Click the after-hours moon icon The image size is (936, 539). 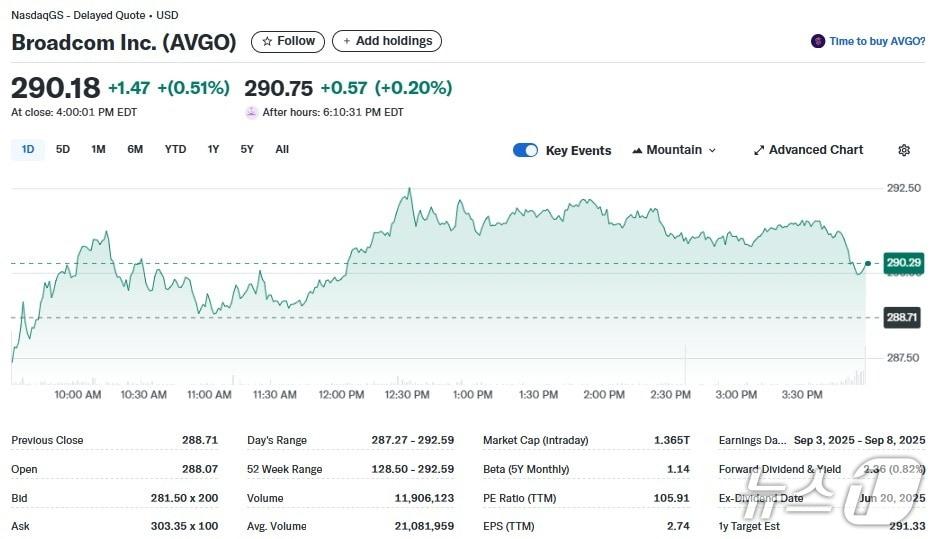pos(251,112)
